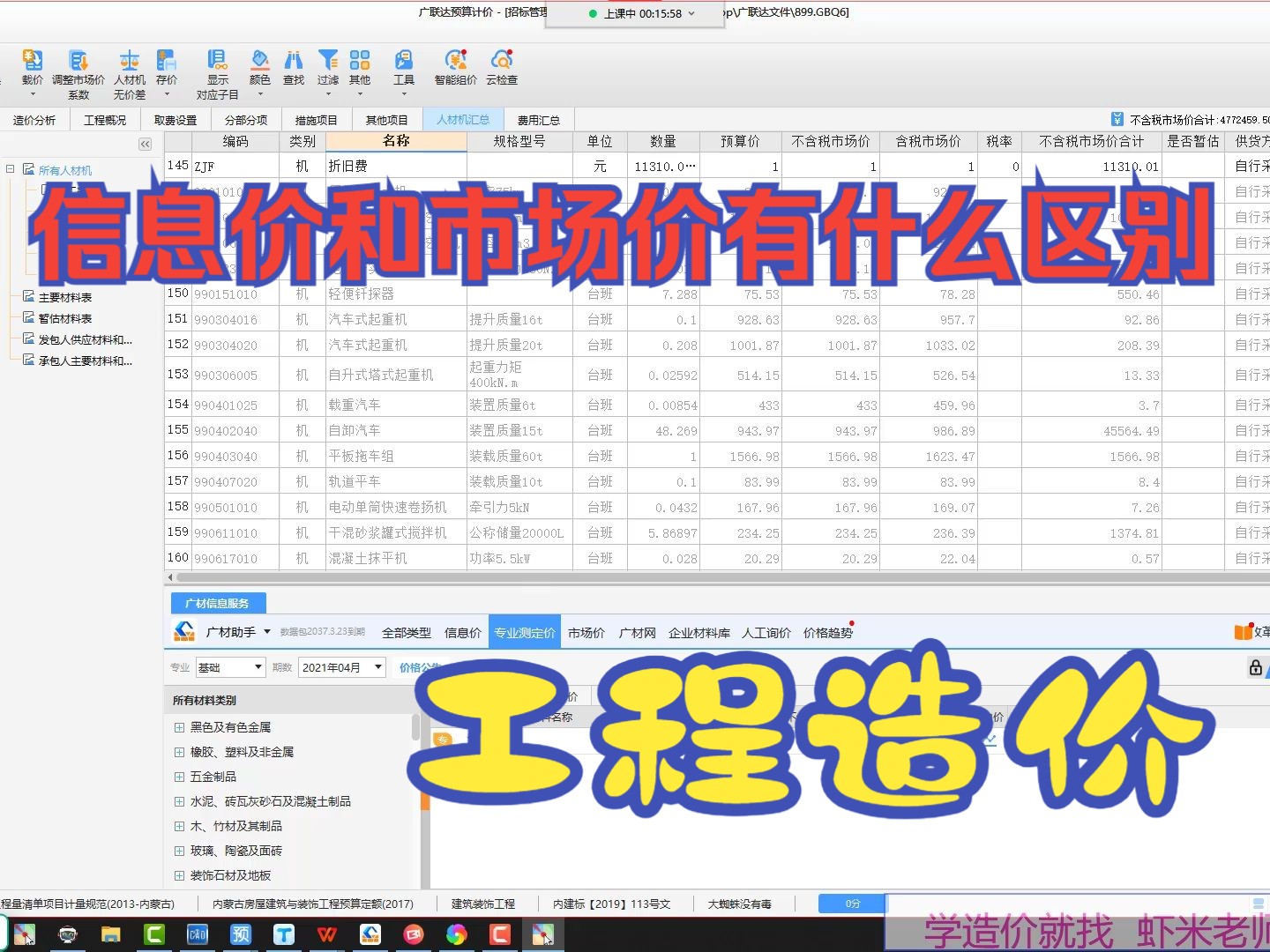This screenshot has width=1270, height=952.
Task: Expand the 工具 dropdown arrow
Action: tap(404, 93)
